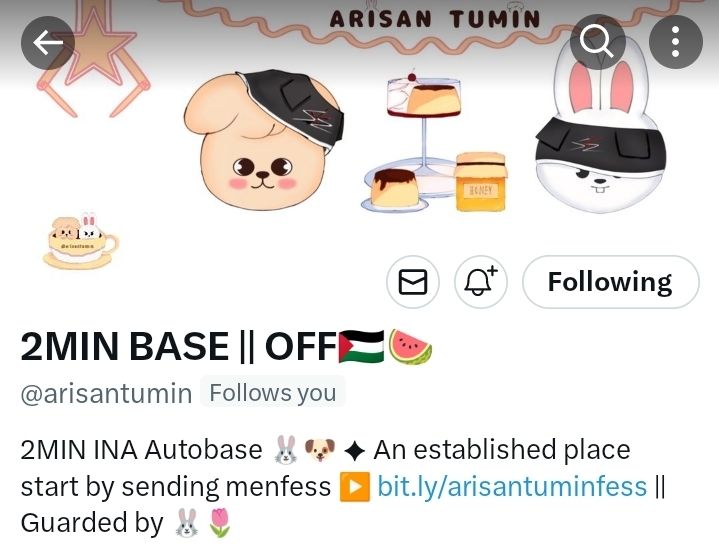The height and width of the screenshot is (553, 719).
Task: Send a message via envelope icon
Action: pos(413,282)
